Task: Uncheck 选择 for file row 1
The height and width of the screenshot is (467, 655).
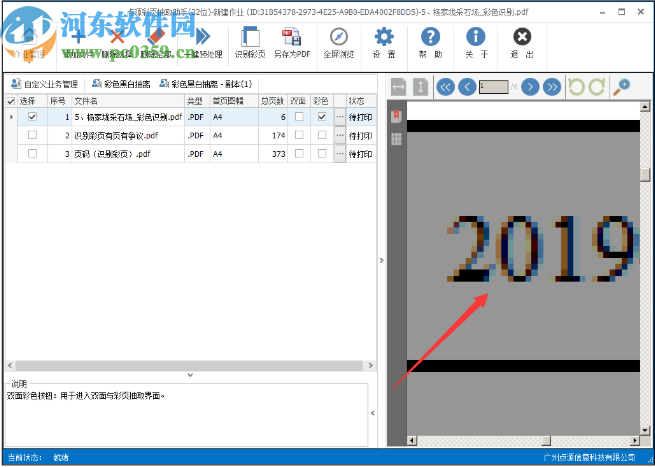Action: point(32,117)
